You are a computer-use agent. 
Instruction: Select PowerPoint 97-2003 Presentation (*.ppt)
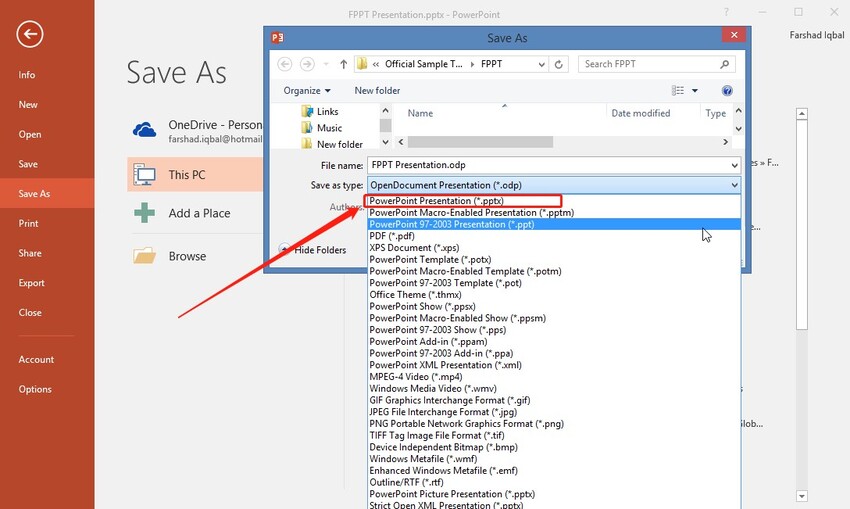click(x=553, y=224)
